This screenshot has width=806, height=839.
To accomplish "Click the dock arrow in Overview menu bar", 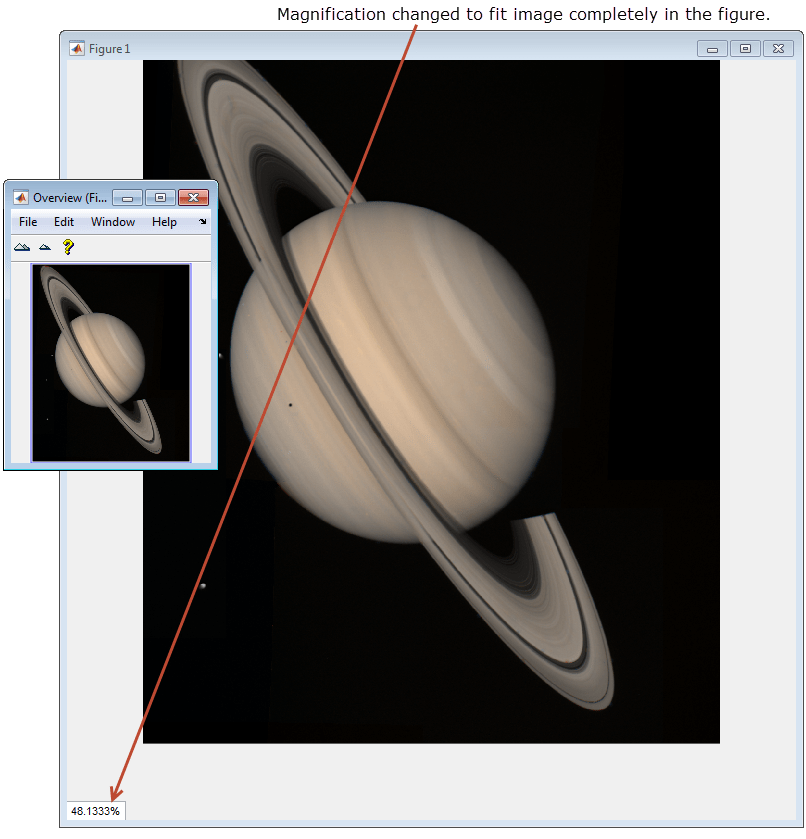I will (x=203, y=222).
